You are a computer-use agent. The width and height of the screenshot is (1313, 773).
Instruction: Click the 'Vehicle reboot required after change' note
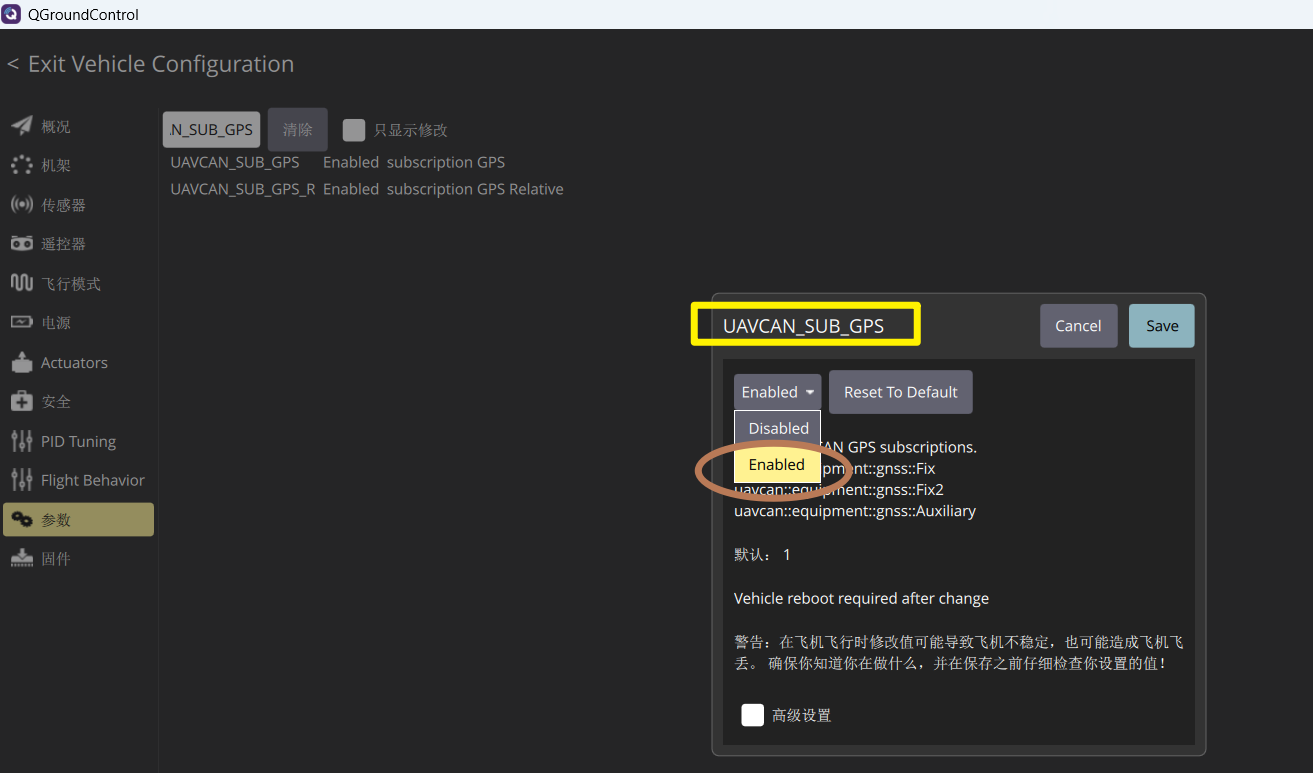click(861, 598)
